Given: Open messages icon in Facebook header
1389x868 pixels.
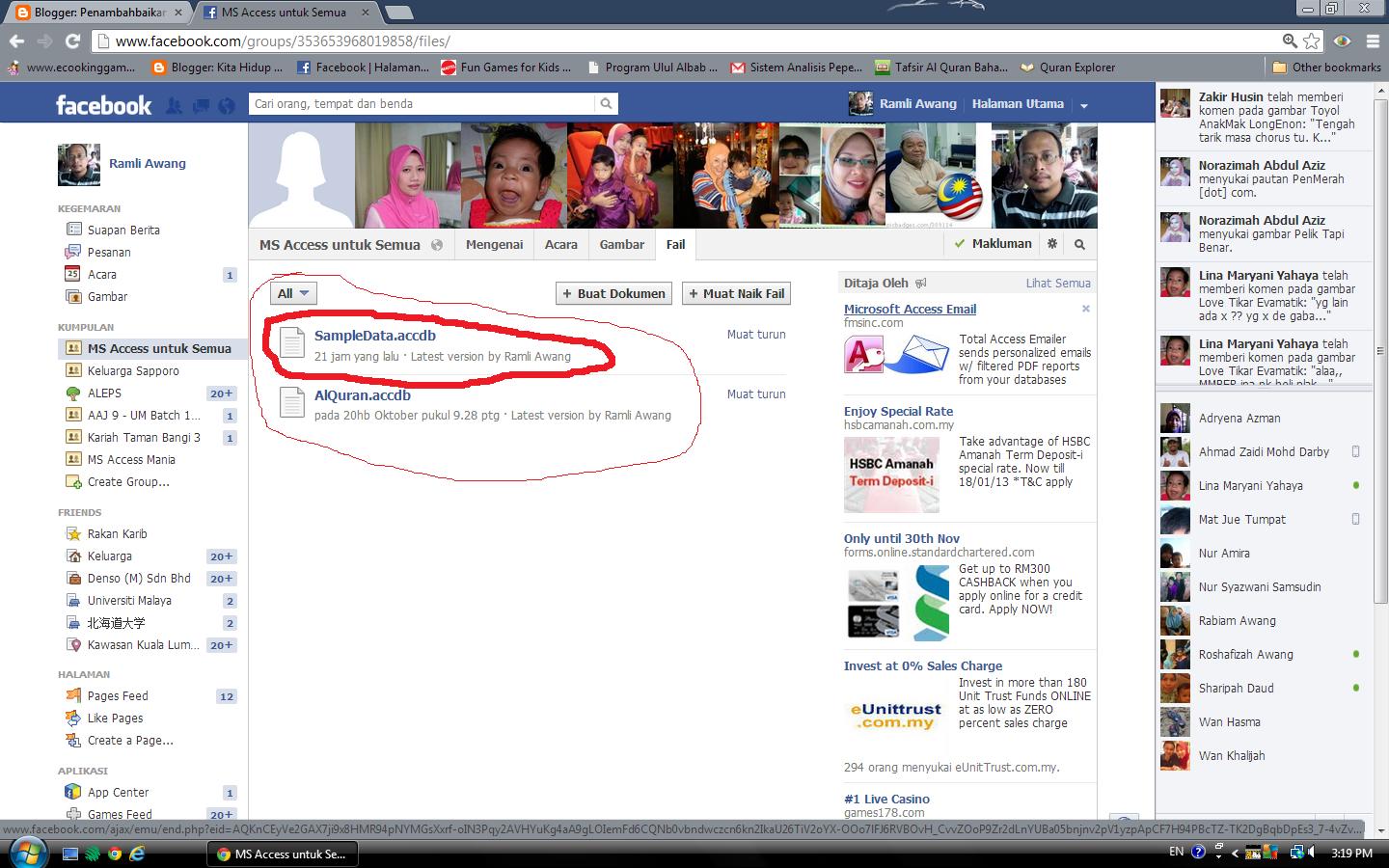Looking at the screenshot, I should pos(201,106).
